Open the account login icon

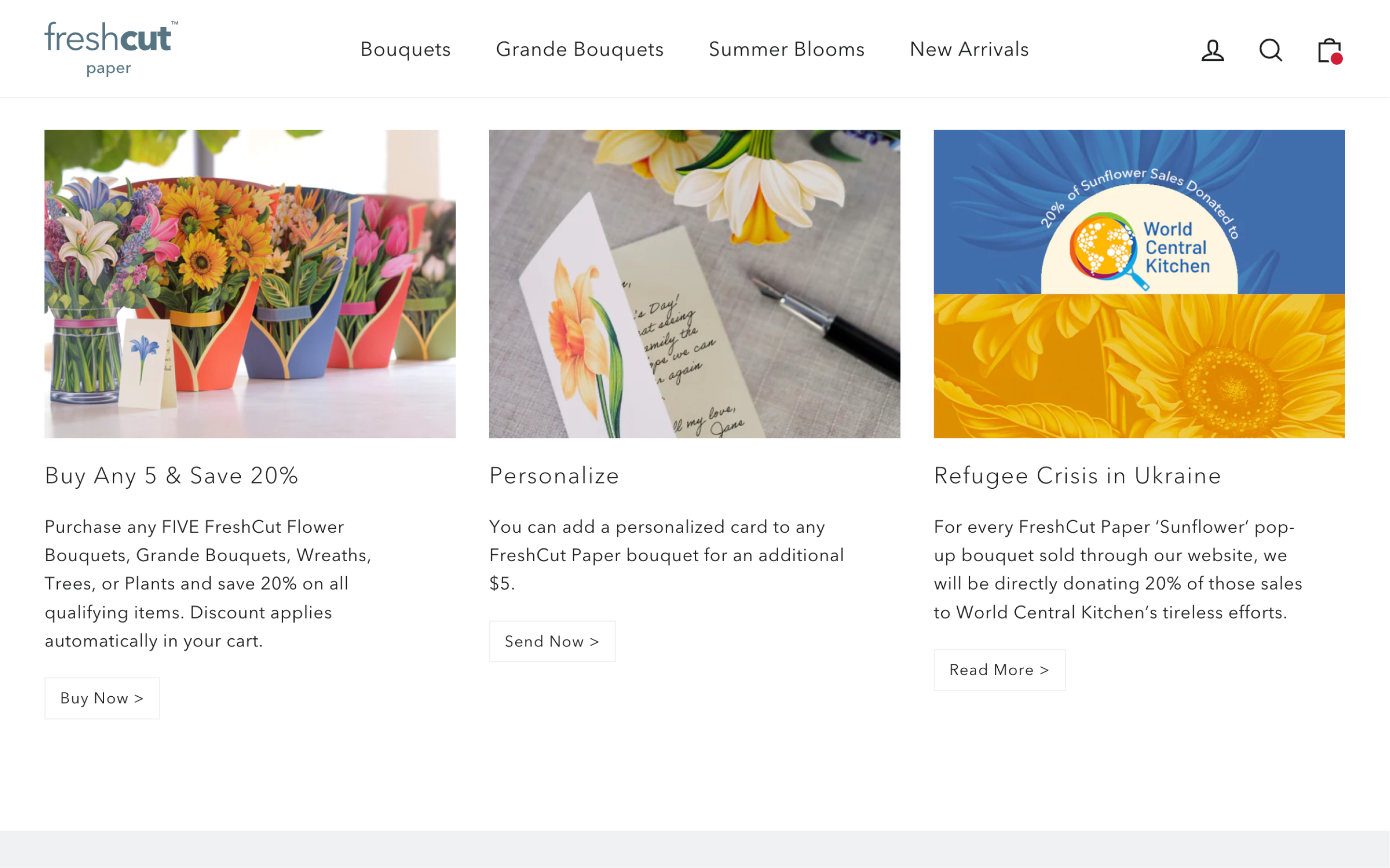click(1212, 50)
